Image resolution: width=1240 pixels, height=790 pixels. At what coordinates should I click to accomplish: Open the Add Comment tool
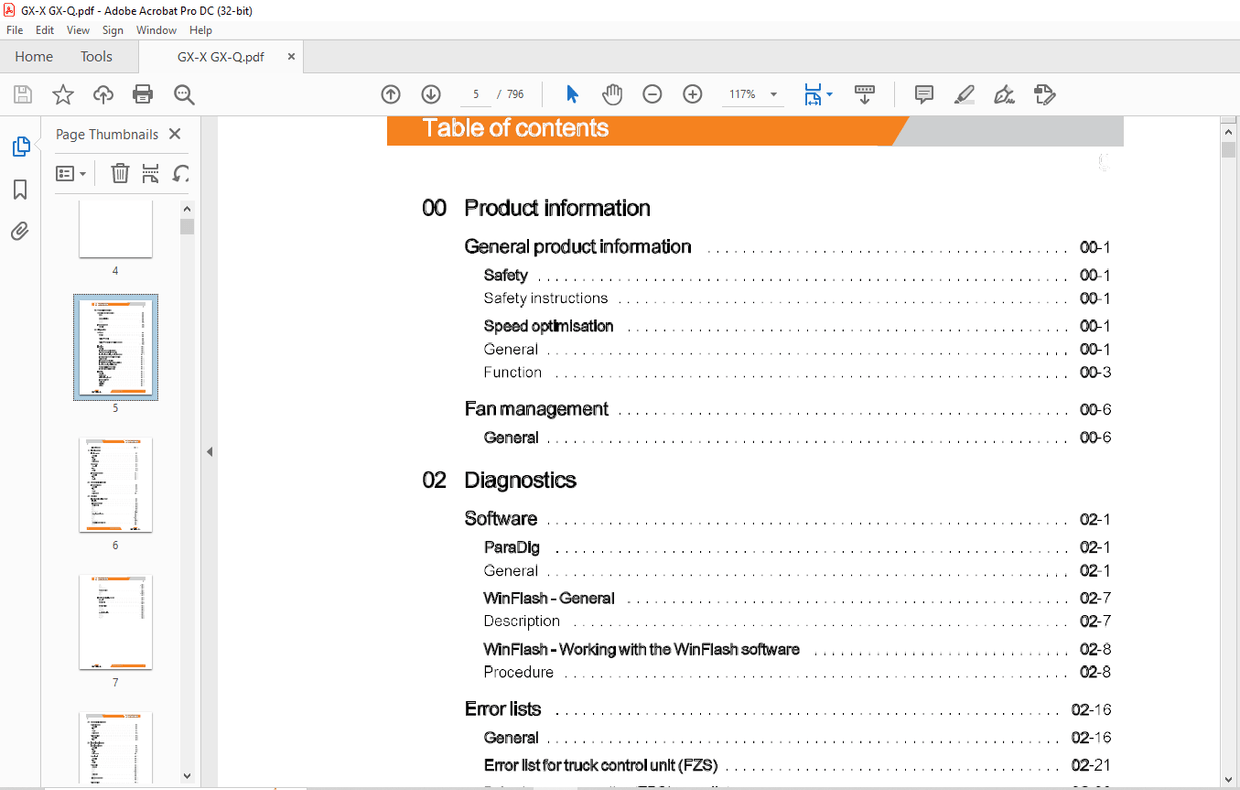coord(923,93)
